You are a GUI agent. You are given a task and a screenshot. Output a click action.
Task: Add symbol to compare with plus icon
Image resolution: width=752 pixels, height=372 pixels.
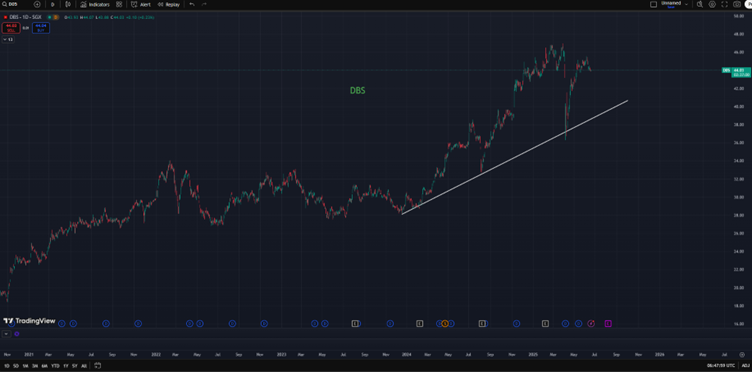37,4
